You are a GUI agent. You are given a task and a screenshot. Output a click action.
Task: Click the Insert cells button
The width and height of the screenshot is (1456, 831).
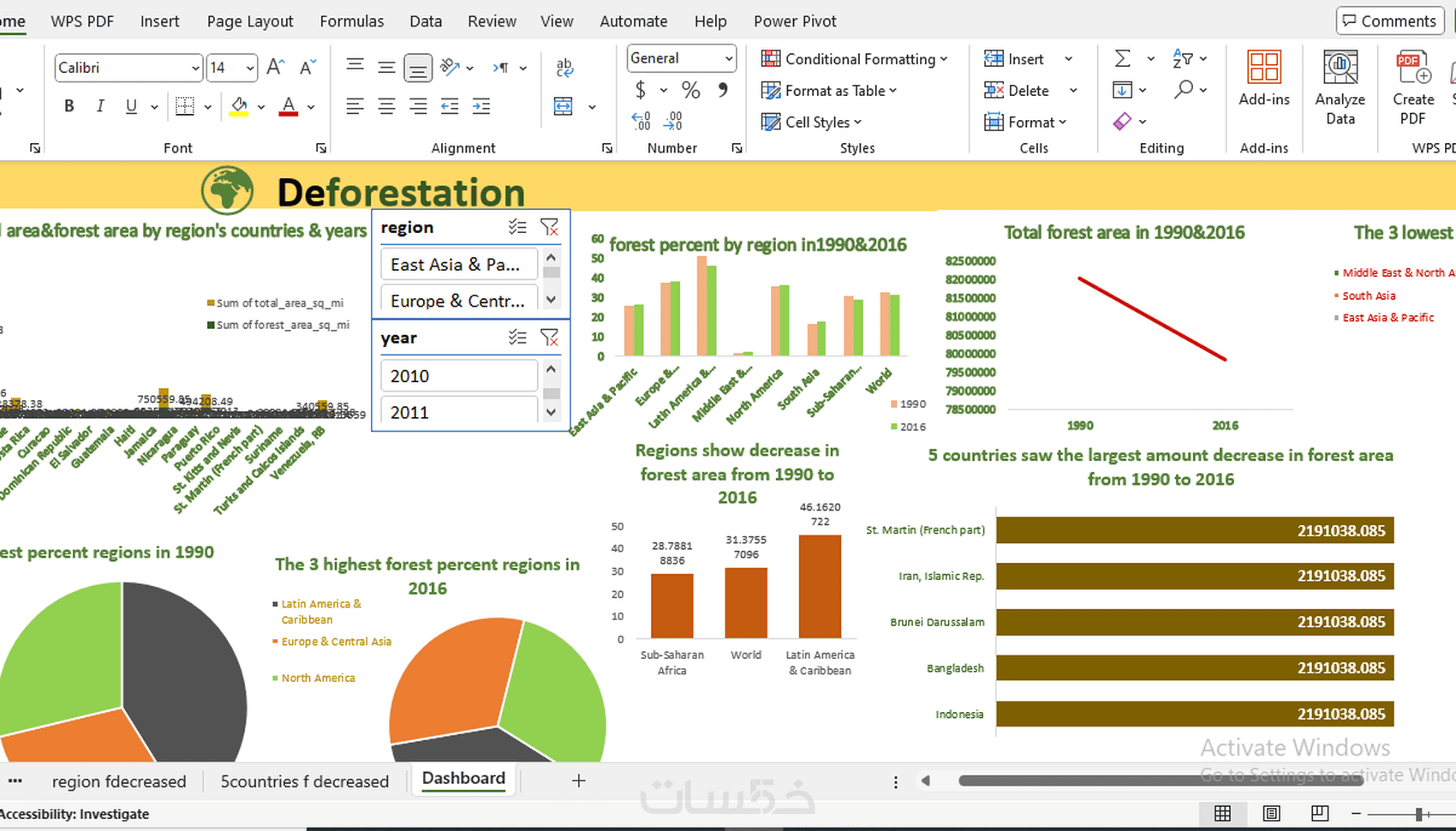[x=1014, y=58]
